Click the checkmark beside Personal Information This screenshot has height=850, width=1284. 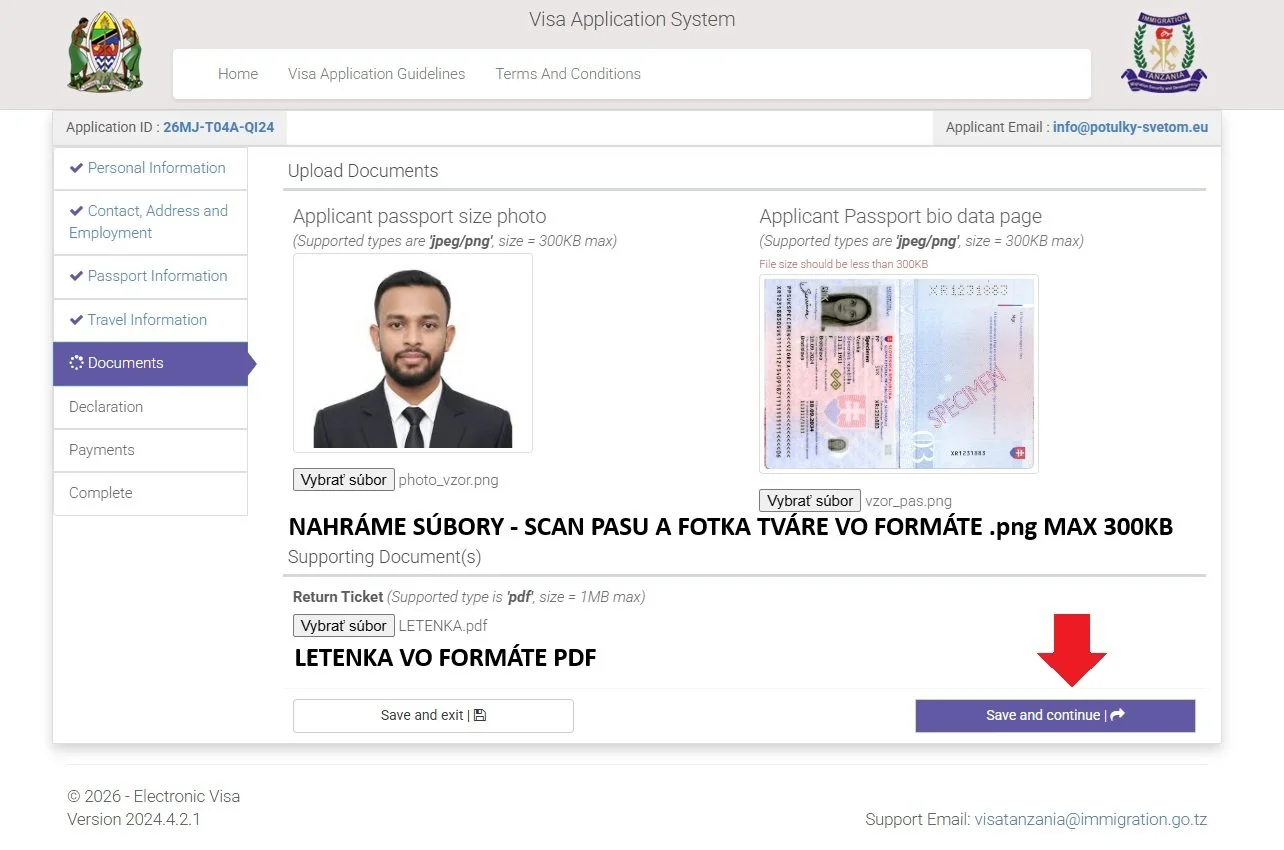click(76, 168)
